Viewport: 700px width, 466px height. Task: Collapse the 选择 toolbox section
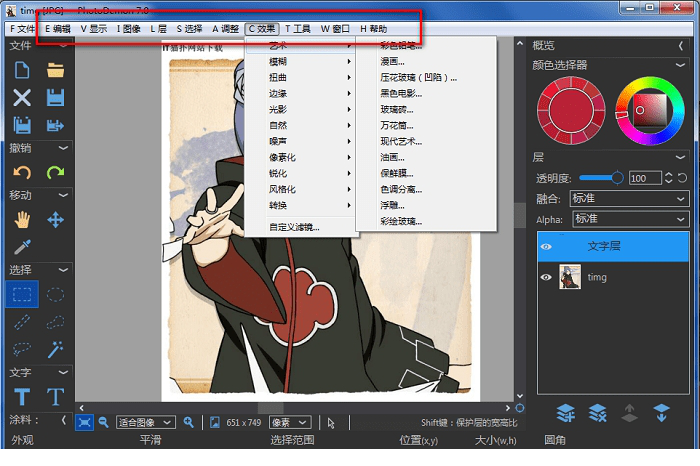63,270
